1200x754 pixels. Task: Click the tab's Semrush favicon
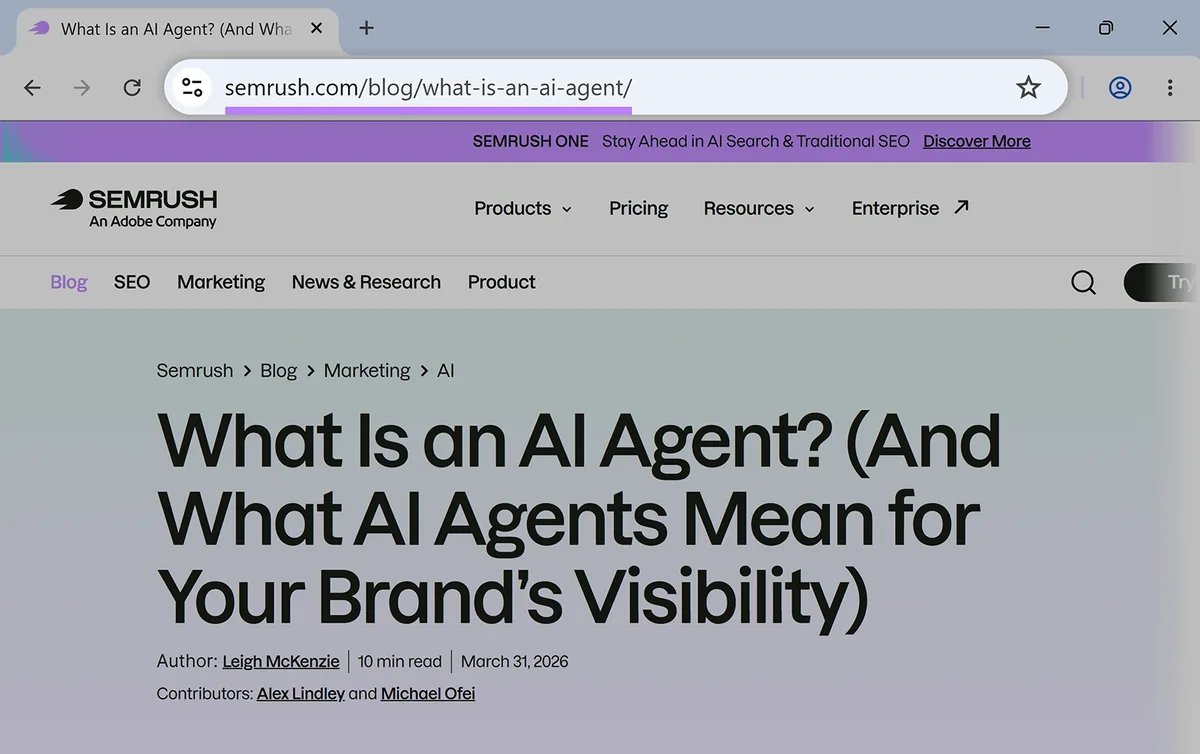tap(39, 28)
